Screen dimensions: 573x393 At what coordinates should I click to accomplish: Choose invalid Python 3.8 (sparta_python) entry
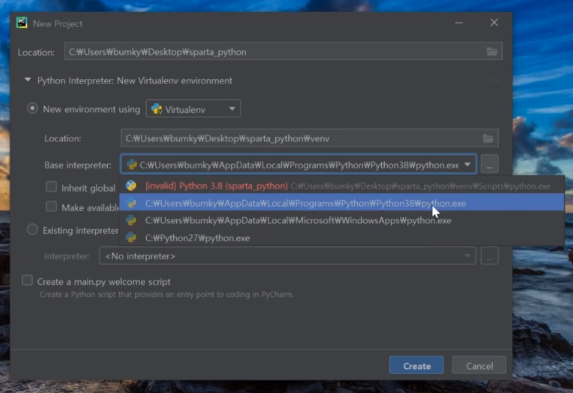[x=342, y=186]
